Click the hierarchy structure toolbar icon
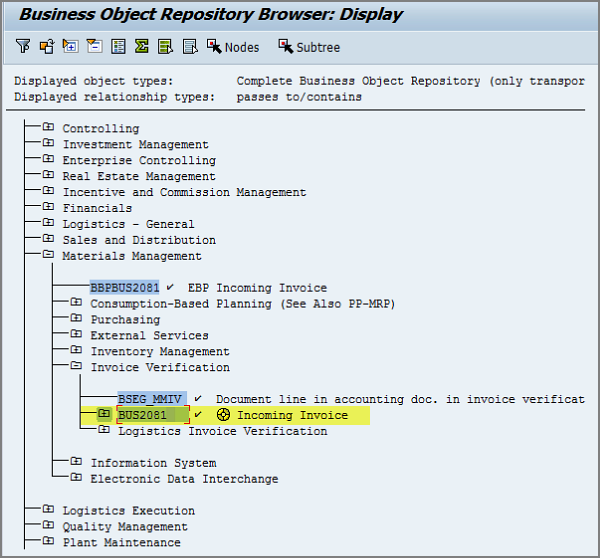 (46, 47)
